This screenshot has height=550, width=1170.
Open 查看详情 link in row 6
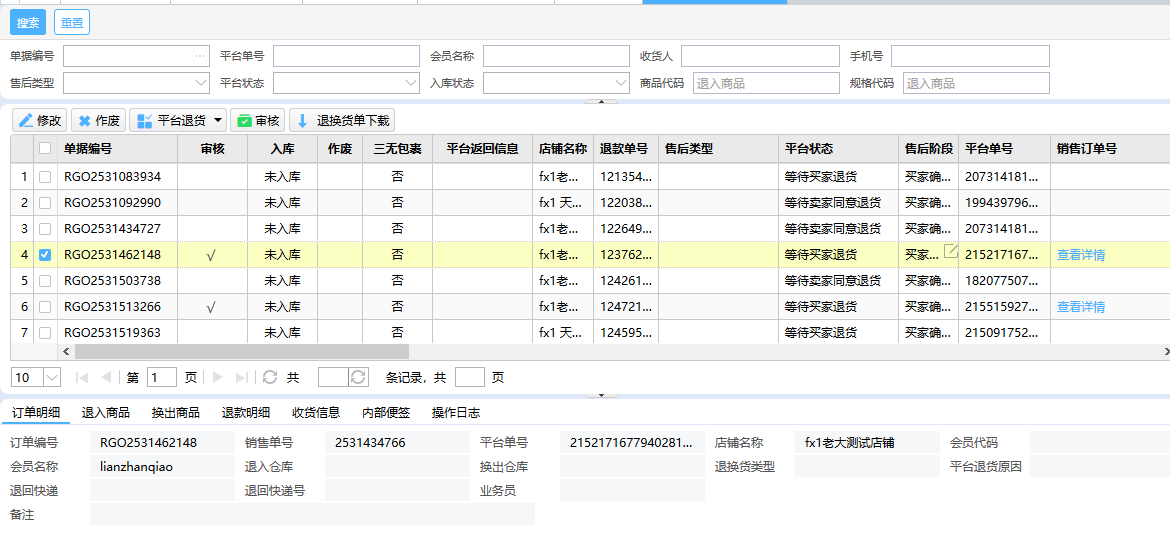pyautogui.click(x=1080, y=307)
